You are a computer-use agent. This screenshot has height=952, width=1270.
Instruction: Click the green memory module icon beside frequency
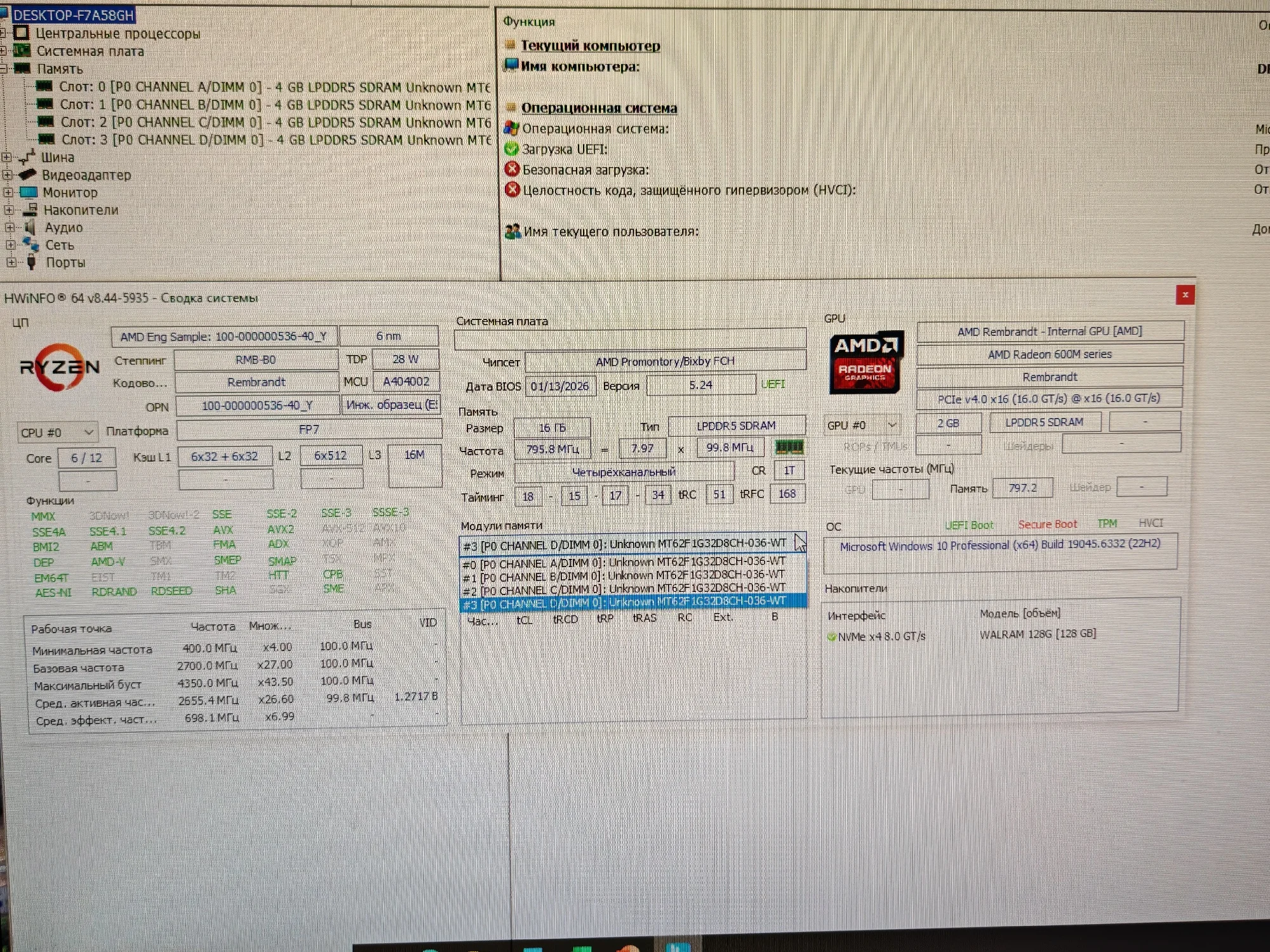[789, 447]
